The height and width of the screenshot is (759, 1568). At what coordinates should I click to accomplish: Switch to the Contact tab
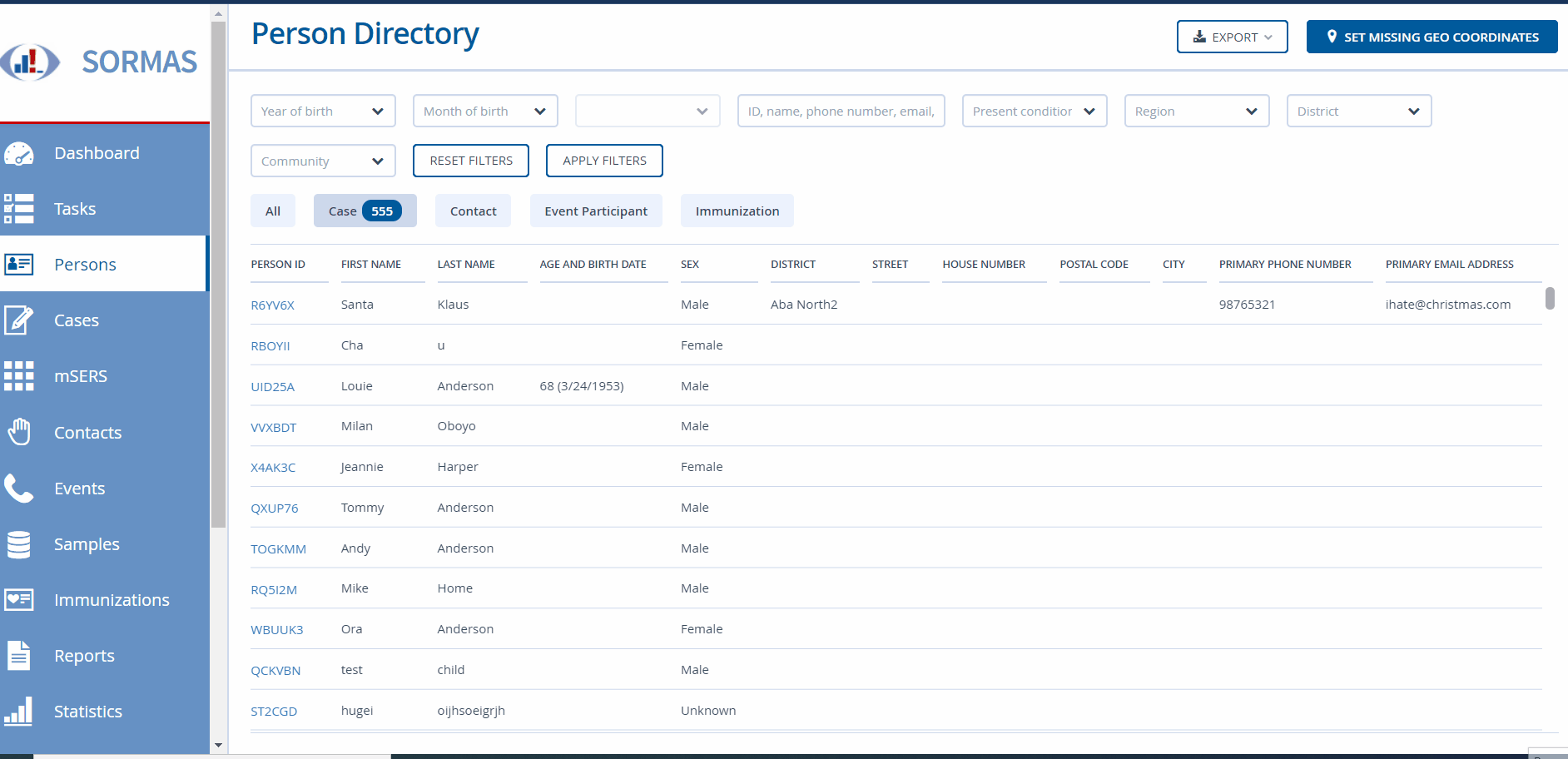pyautogui.click(x=473, y=211)
